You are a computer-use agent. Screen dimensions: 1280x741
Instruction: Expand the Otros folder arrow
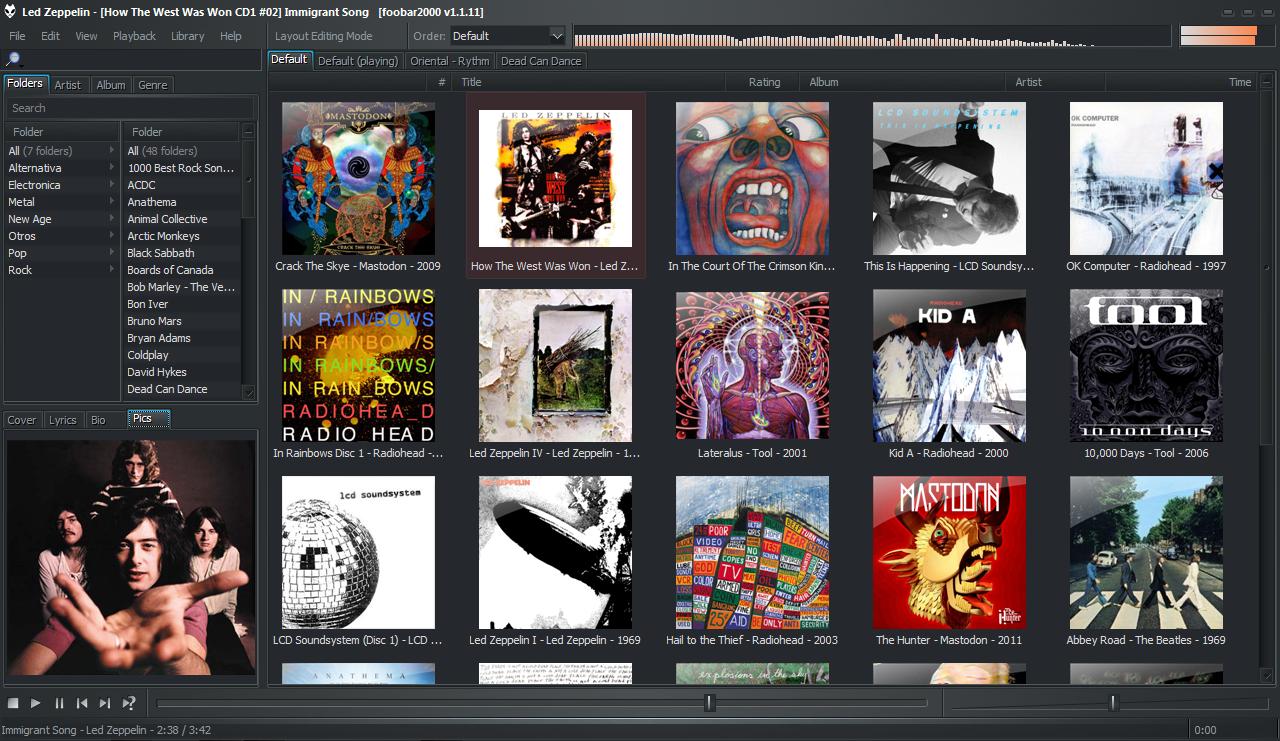click(x=111, y=236)
